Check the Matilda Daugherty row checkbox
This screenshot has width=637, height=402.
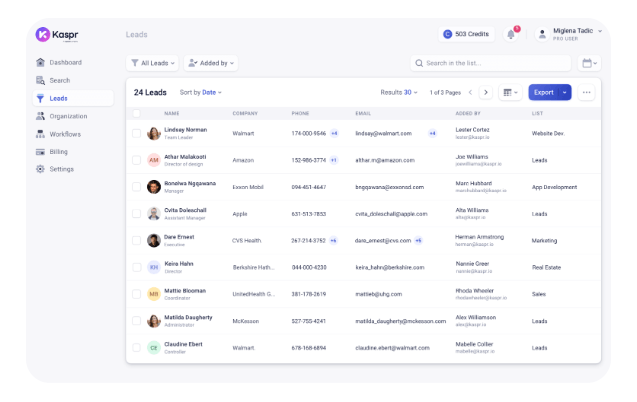(x=136, y=321)
